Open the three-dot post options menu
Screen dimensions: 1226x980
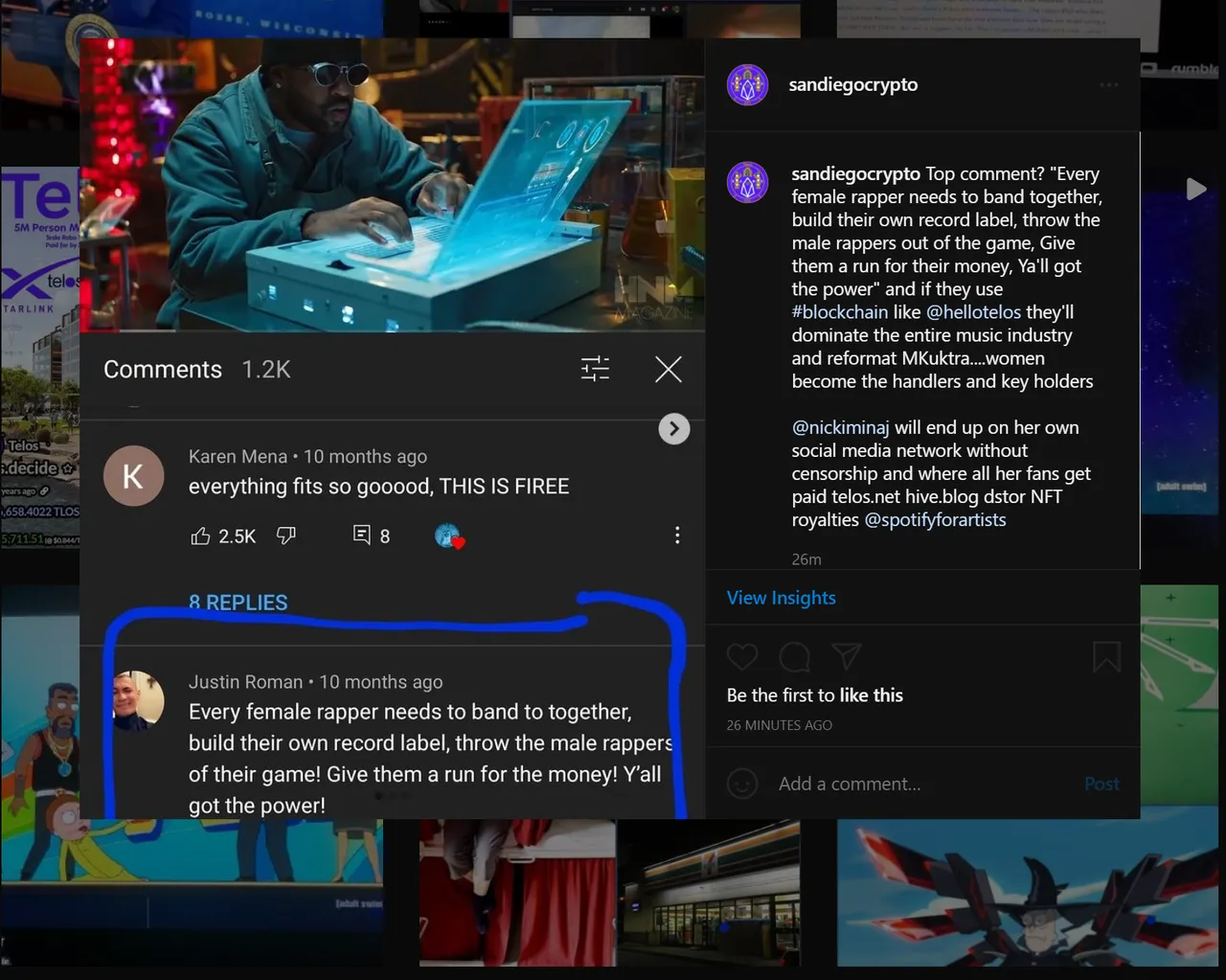click(x=1109, y=84)
